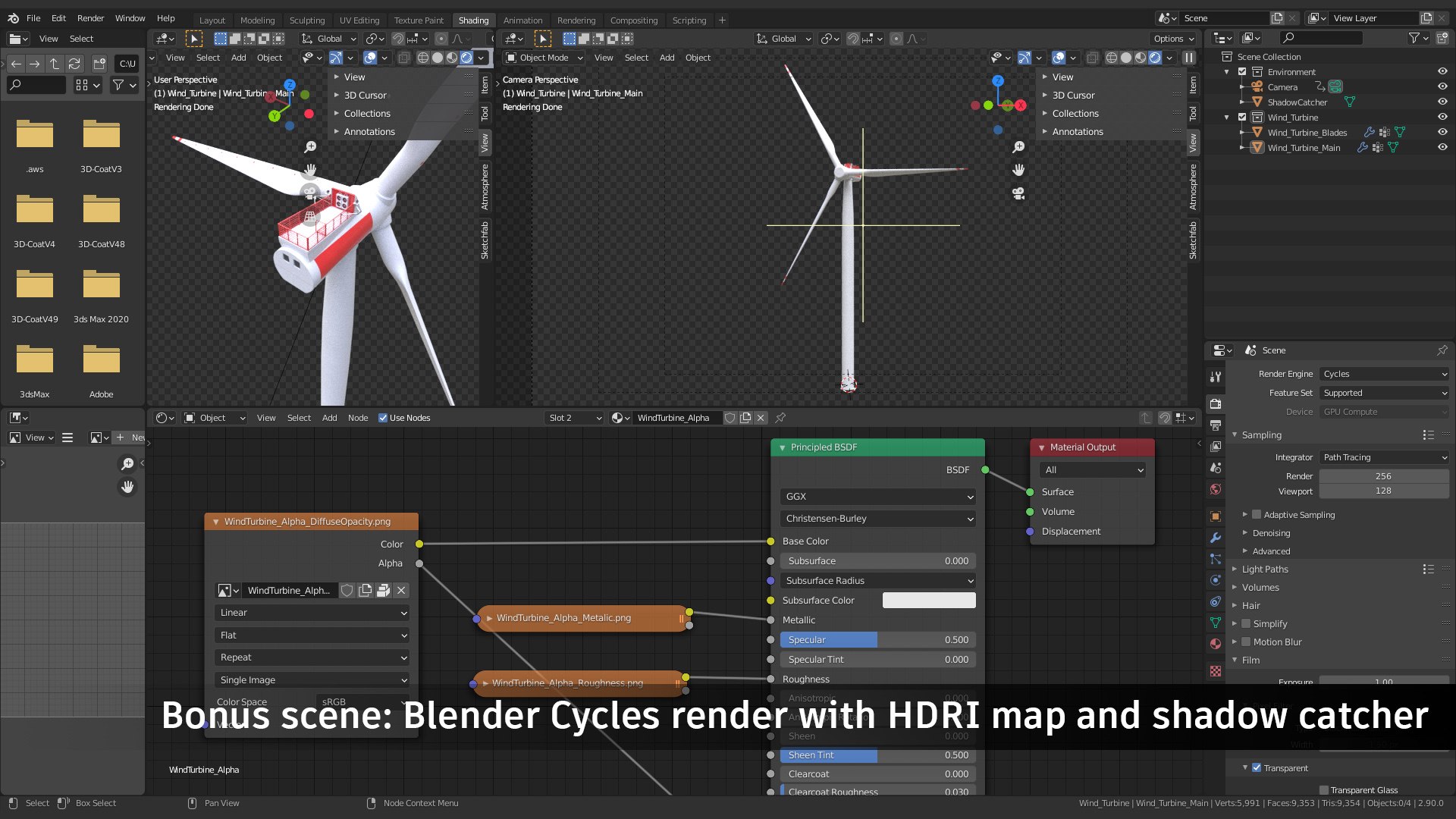Enable the Motion Blur checkbox
The width and height of the screenshot is (1456, 819).
tap(1246, 642)
